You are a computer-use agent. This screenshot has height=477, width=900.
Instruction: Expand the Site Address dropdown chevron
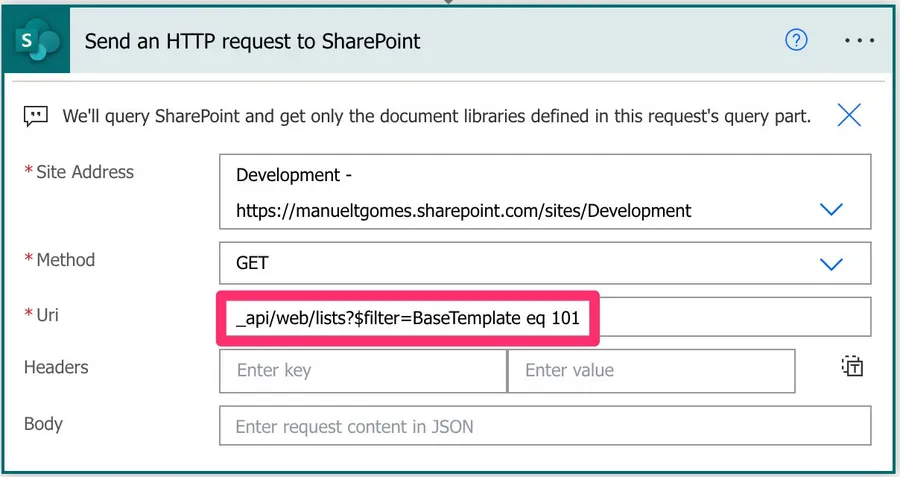click(831, 210)
